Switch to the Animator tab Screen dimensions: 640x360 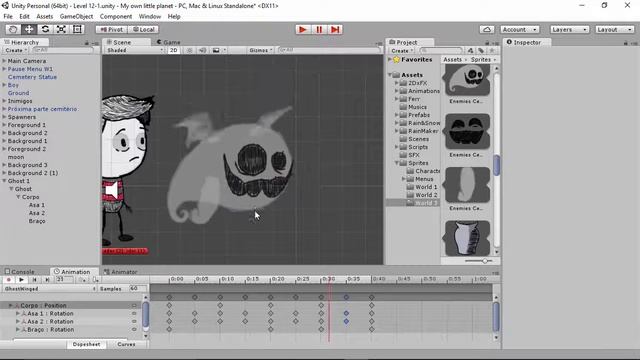click(x=120, y=271)
